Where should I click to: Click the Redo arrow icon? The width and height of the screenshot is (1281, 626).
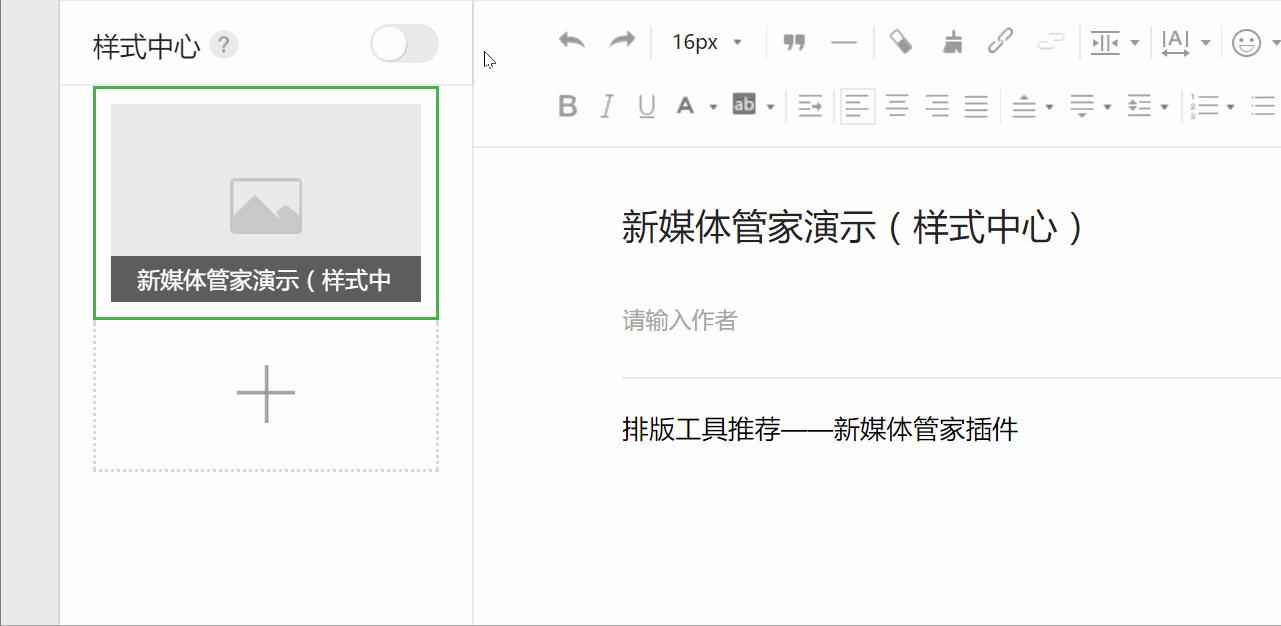[621, 41]
